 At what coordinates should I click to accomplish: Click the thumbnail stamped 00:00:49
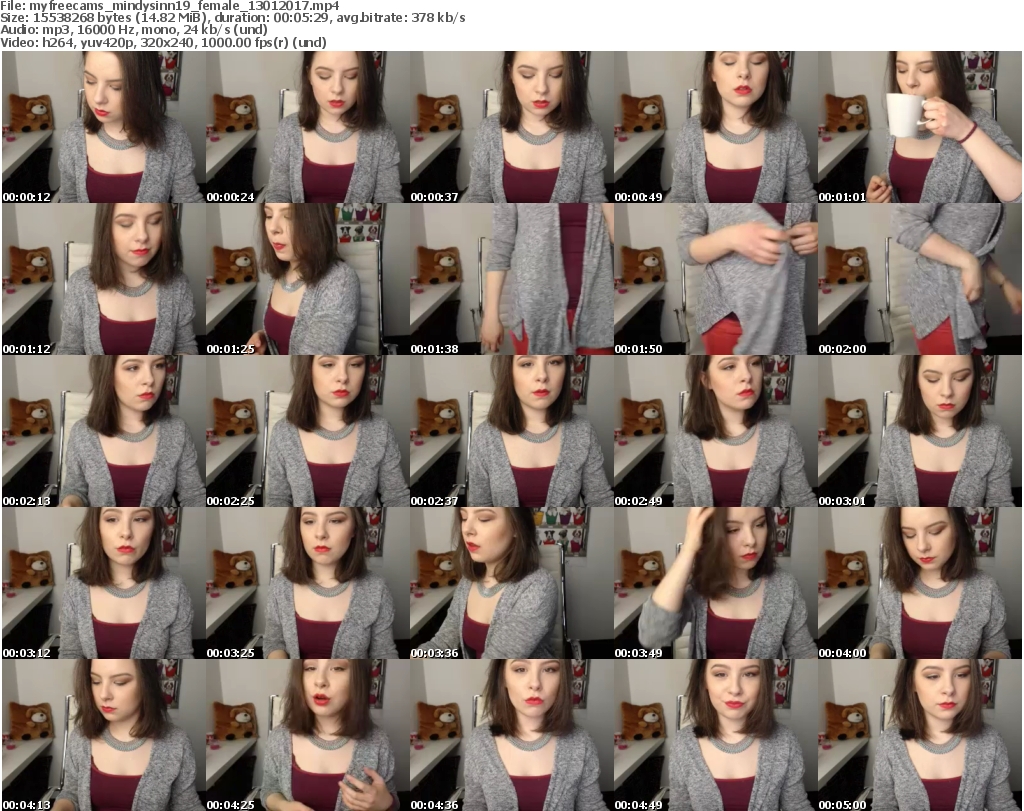715,127
